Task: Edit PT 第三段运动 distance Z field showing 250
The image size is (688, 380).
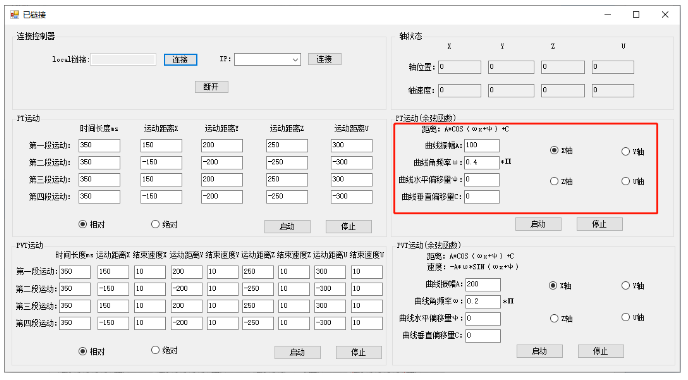Action: [x=287, y=179]
